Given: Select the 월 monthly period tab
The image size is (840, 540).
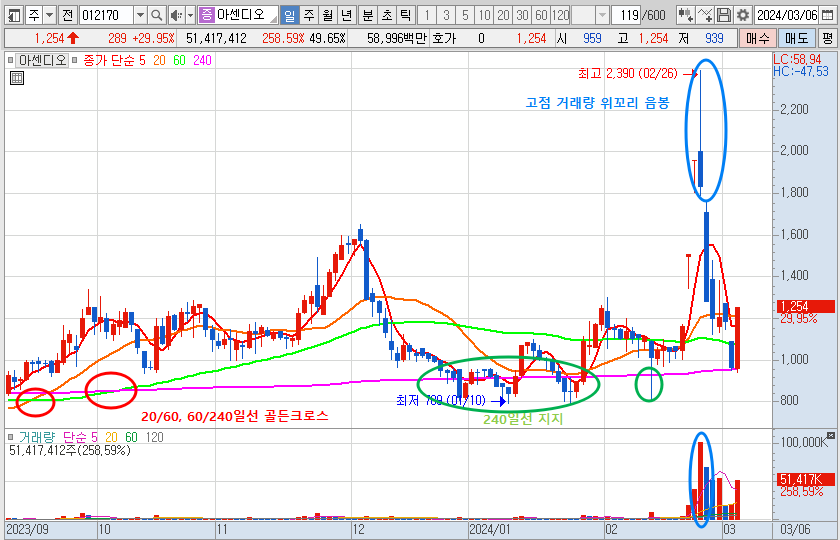Looking at the screenshot, I should pos(327,15).
